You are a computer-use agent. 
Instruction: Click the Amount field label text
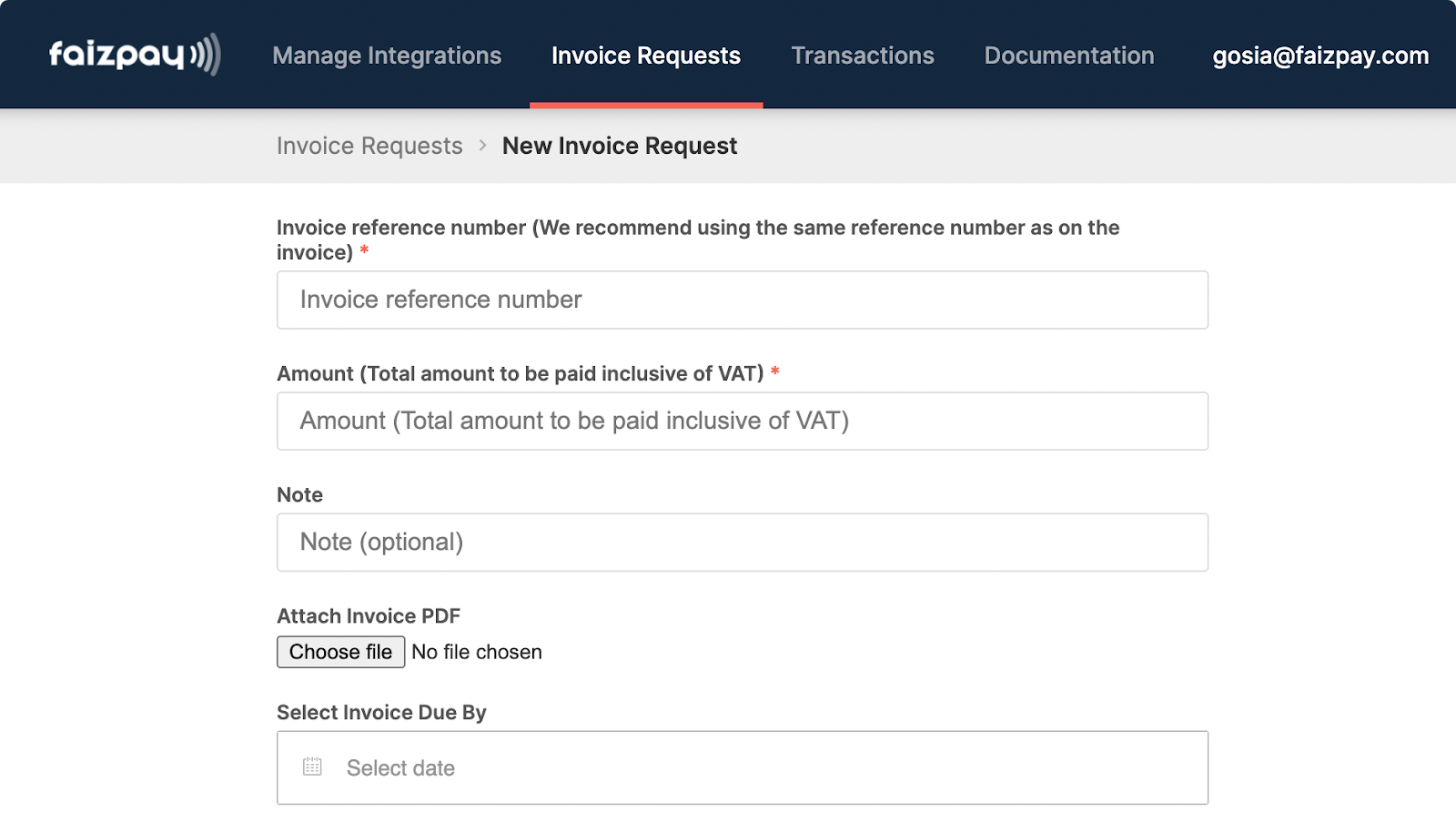coord(520,374)
